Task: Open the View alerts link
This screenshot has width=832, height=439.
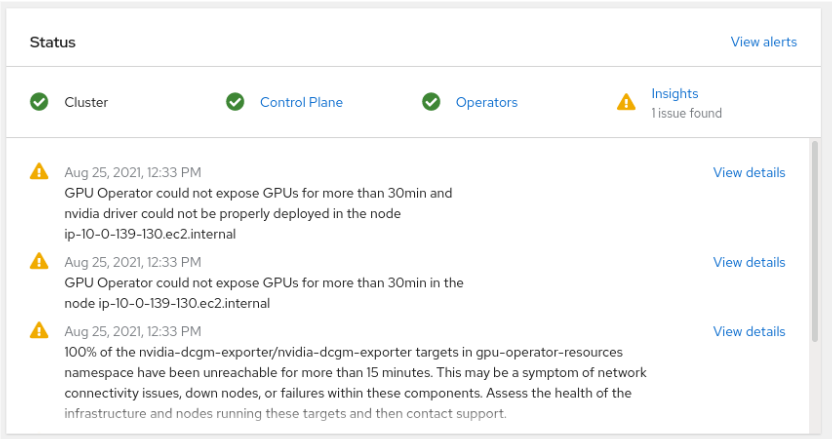Action: pos(763,42)
